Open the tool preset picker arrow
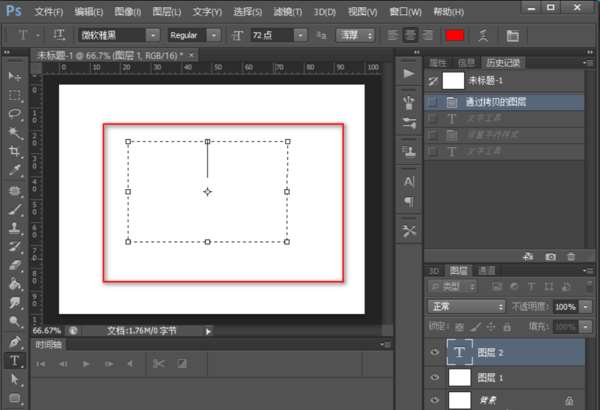This screenshot has width=600, height=410. click(38, 36)
